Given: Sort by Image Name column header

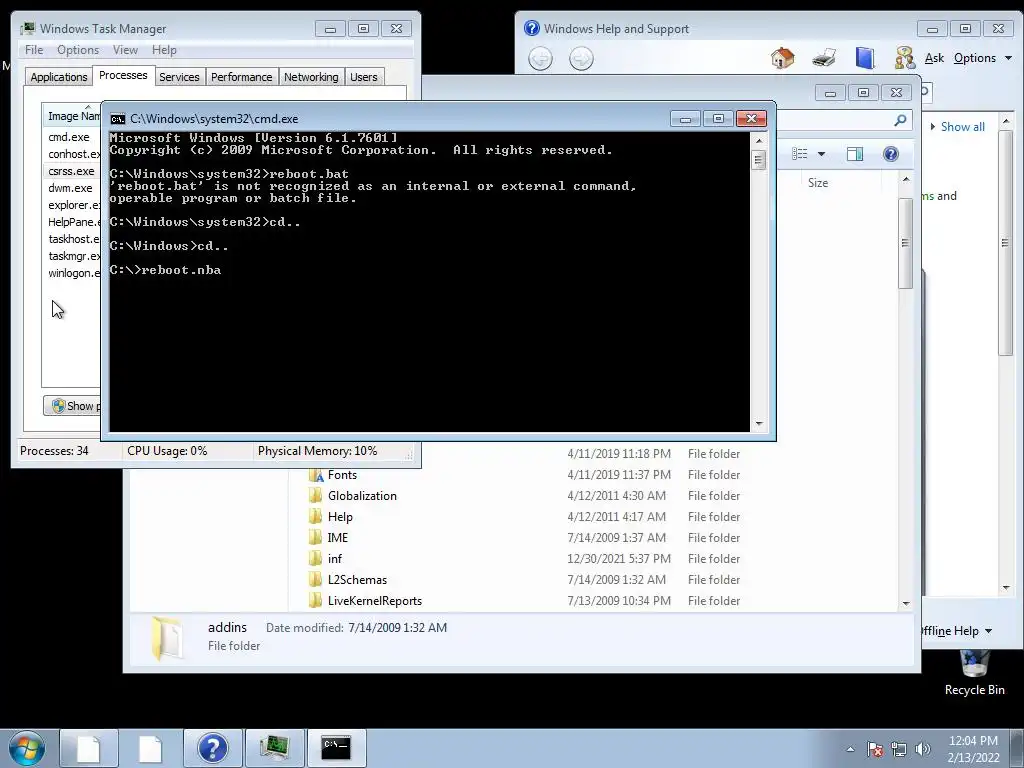Looking at the screenshot, I should [x=72, y=116].
